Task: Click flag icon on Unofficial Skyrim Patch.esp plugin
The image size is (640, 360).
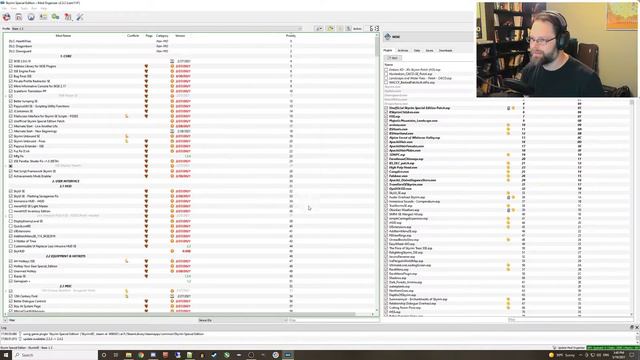Action: tap(513, 108)
